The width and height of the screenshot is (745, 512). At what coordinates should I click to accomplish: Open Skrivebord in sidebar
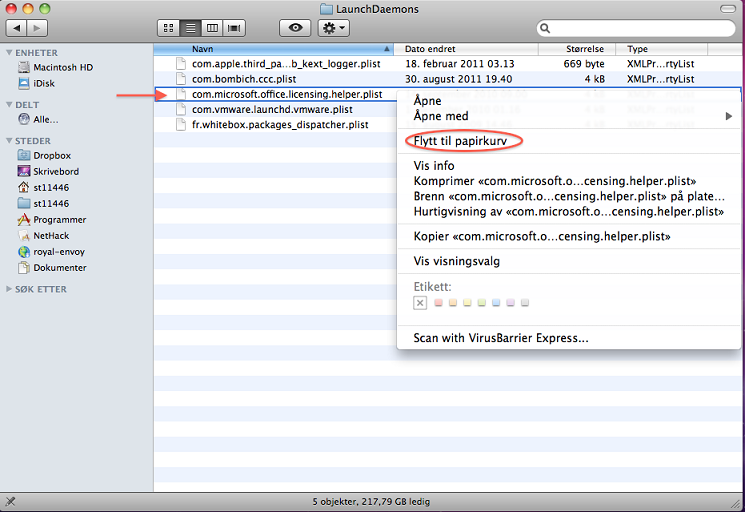55,171
